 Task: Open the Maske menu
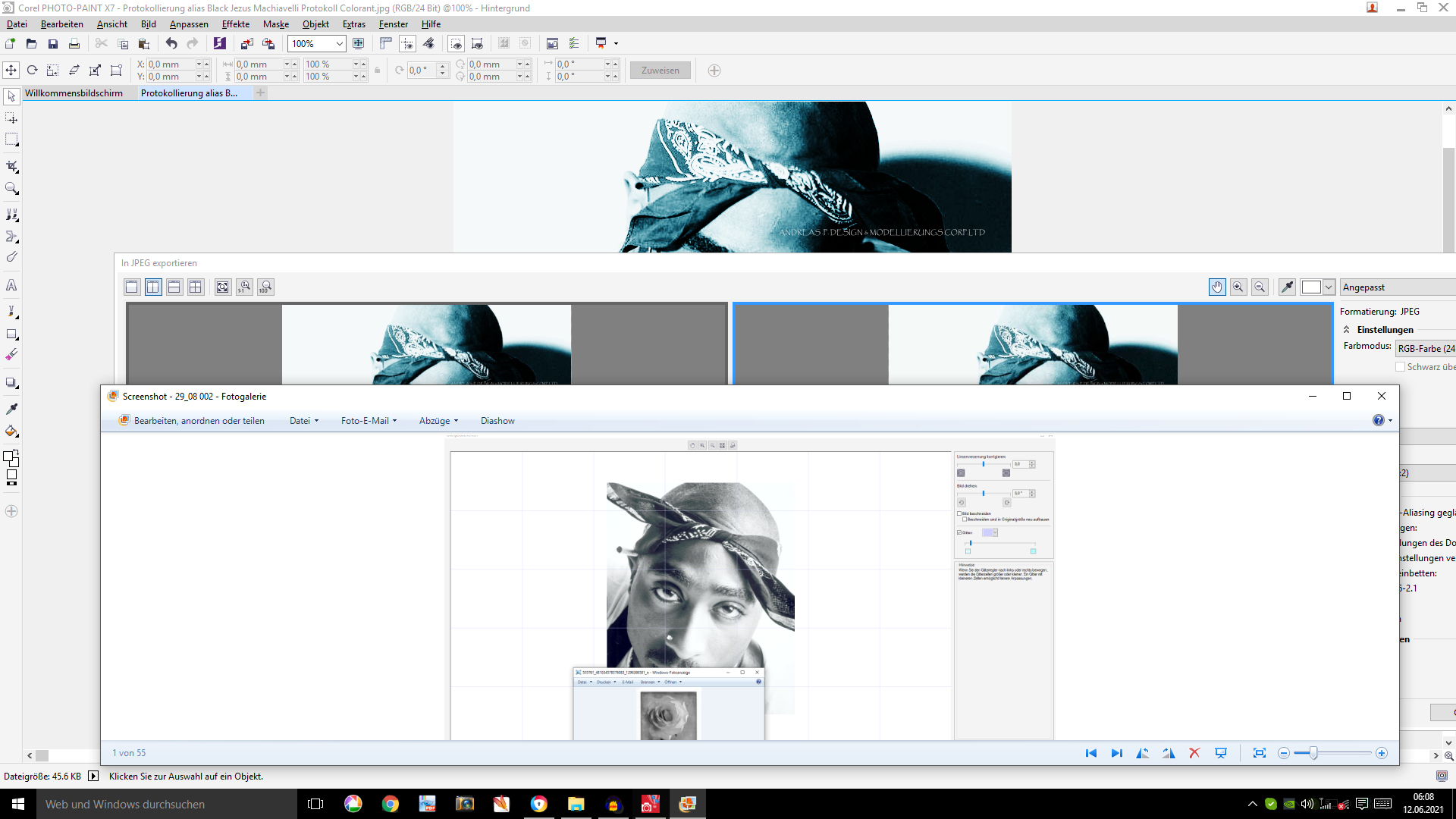coord(276,24)
